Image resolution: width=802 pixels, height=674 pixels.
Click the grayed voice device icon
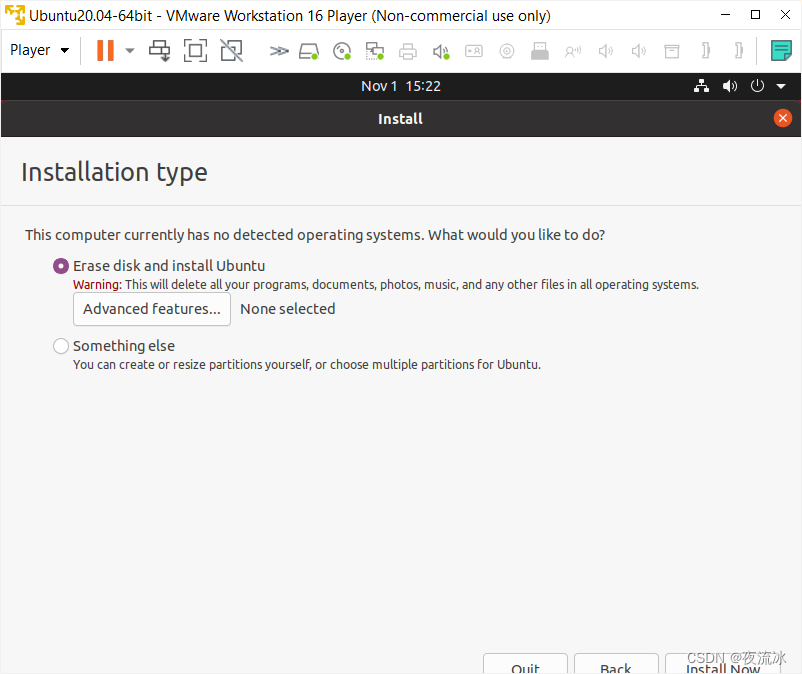tap(573, 51)
